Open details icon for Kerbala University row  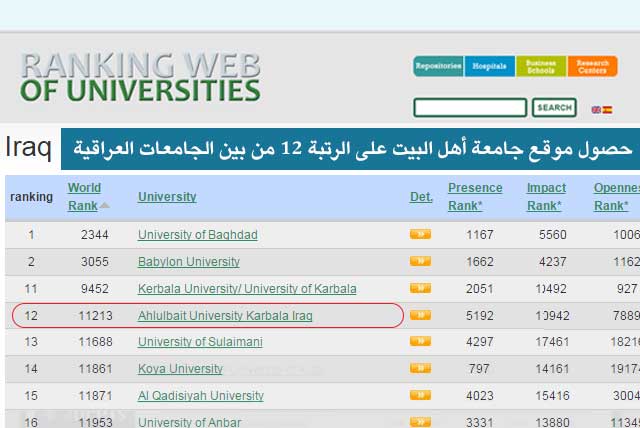click(x=420, y=288)
